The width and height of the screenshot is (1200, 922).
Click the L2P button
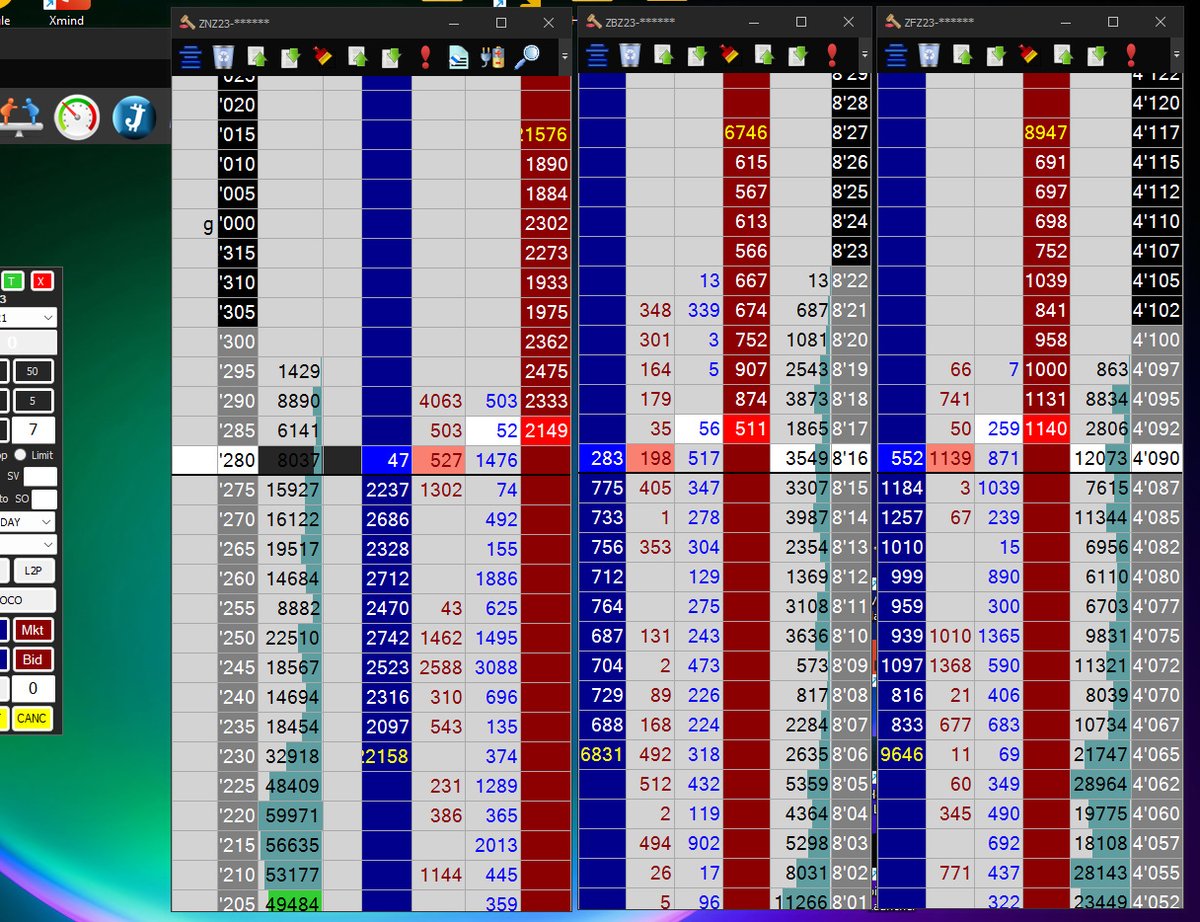tap(33, 571)
